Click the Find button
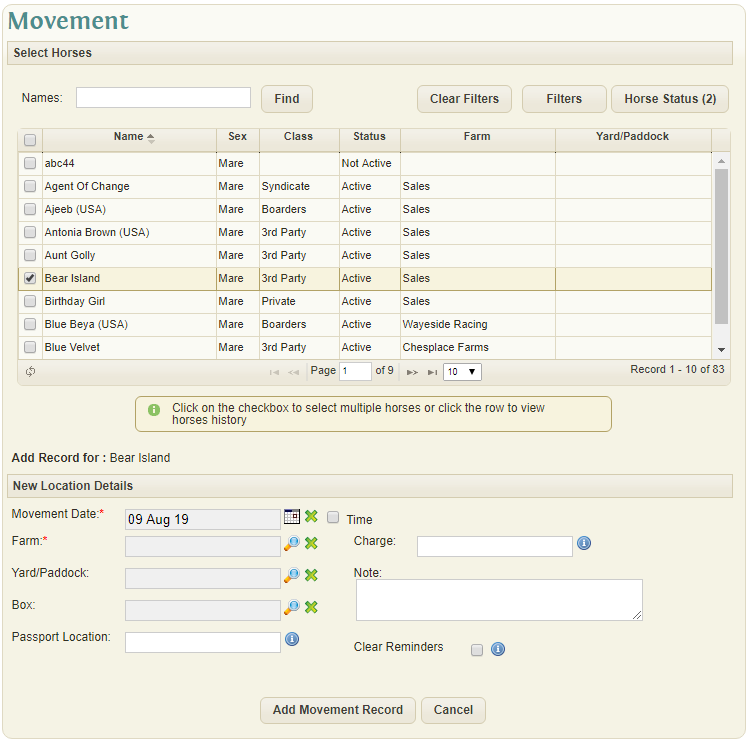751x748 pixels. click(287, 99)
